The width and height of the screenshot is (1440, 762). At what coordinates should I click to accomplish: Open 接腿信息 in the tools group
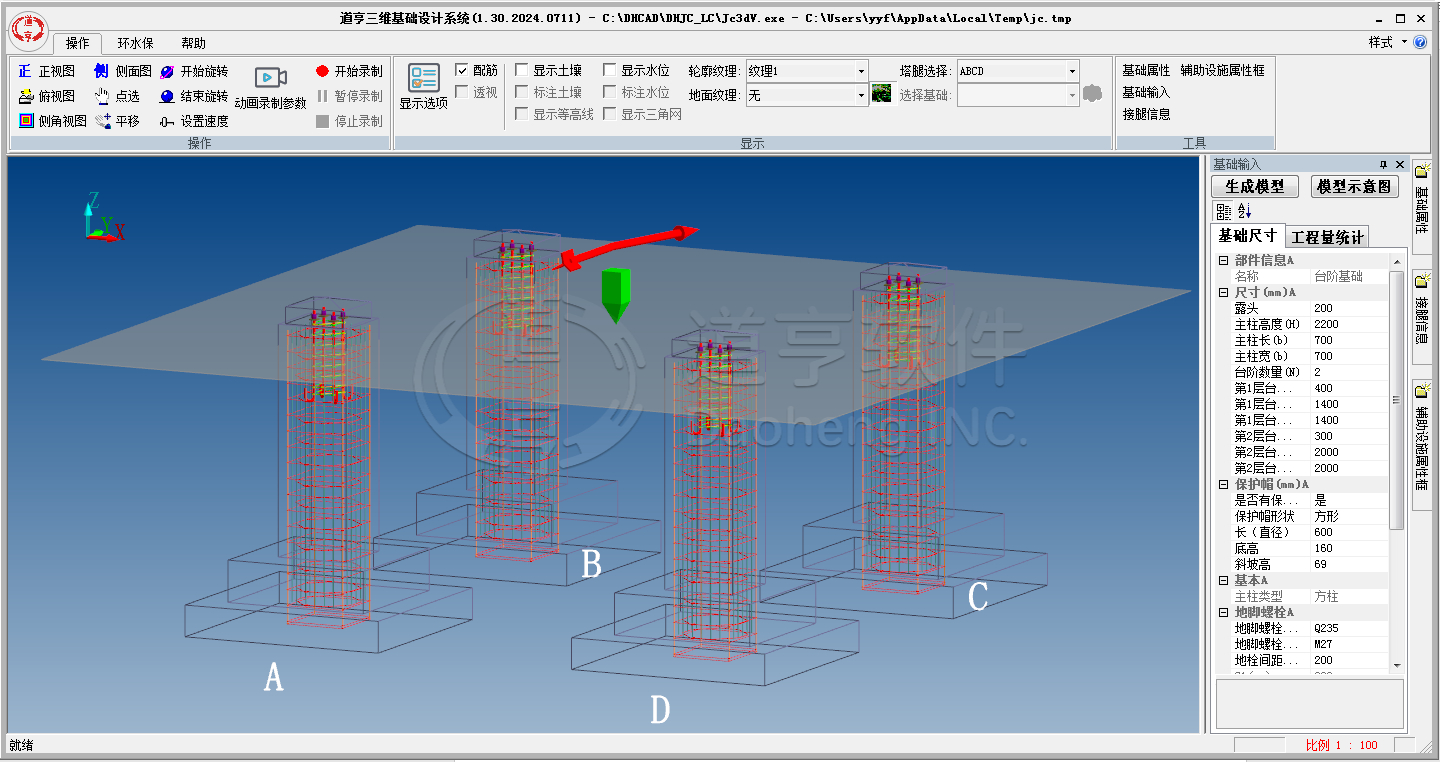[1146, 114]
